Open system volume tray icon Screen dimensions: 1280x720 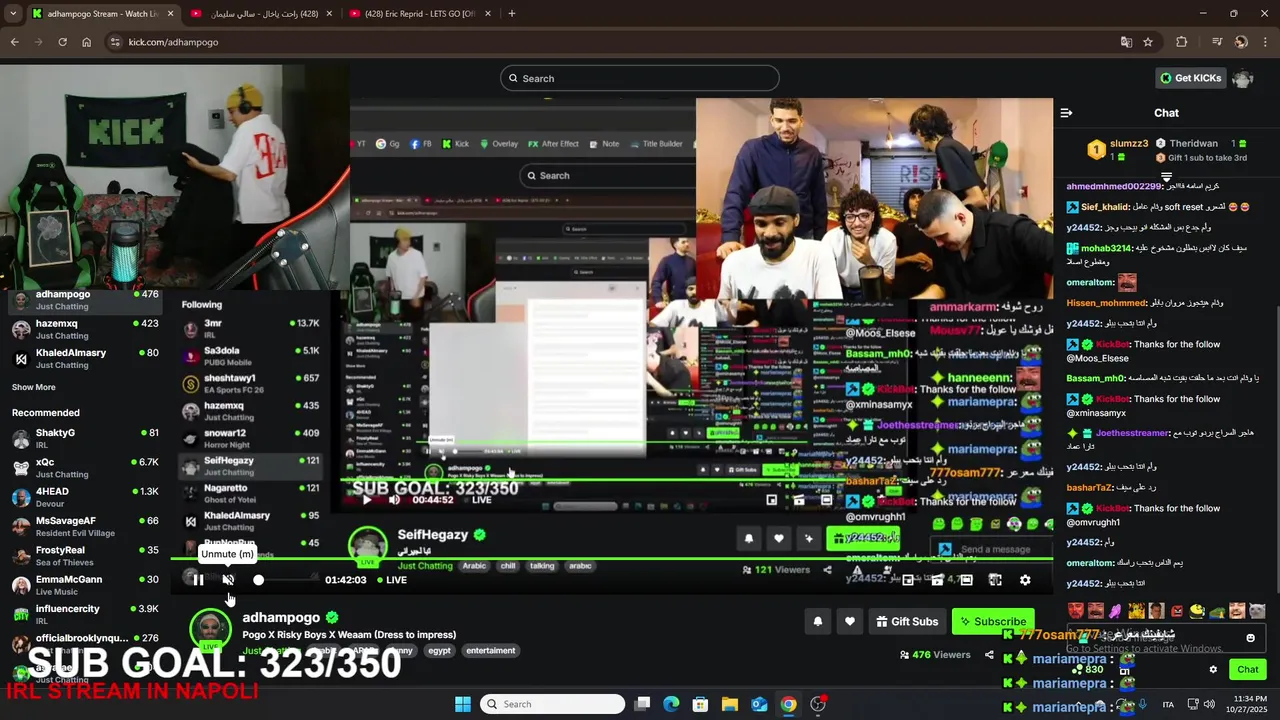click(1210, 704)
